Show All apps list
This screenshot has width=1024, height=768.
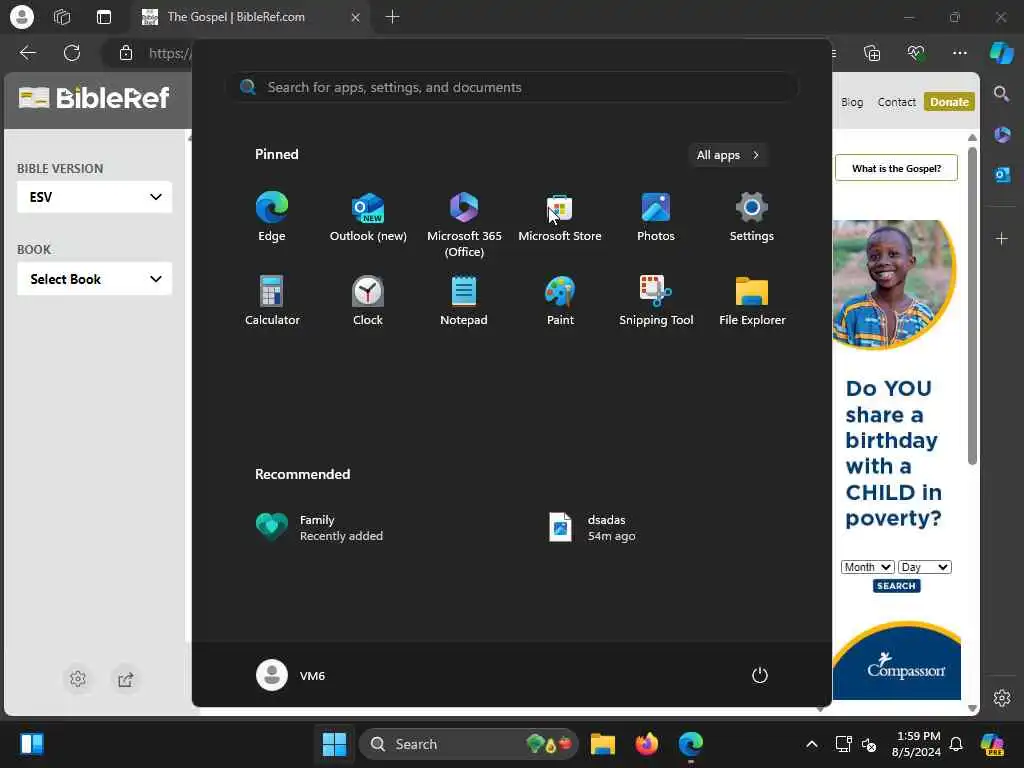[728, 155]
